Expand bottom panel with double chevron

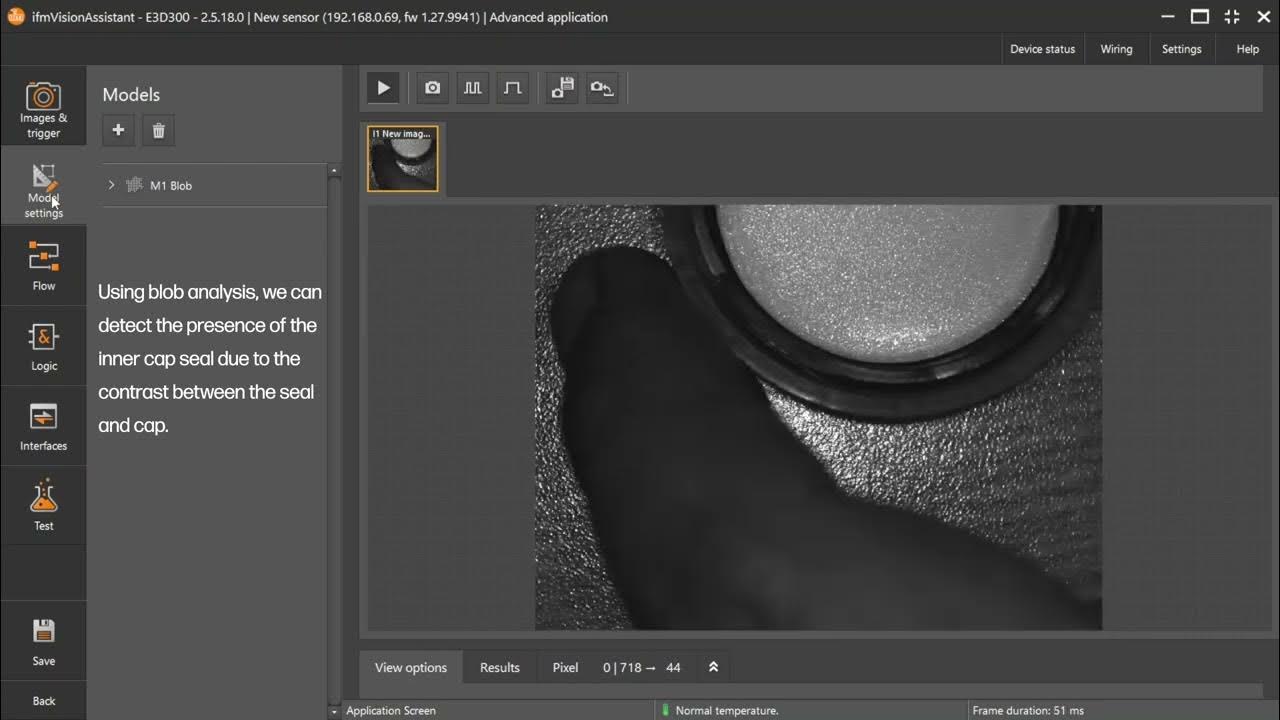[713, 667]
